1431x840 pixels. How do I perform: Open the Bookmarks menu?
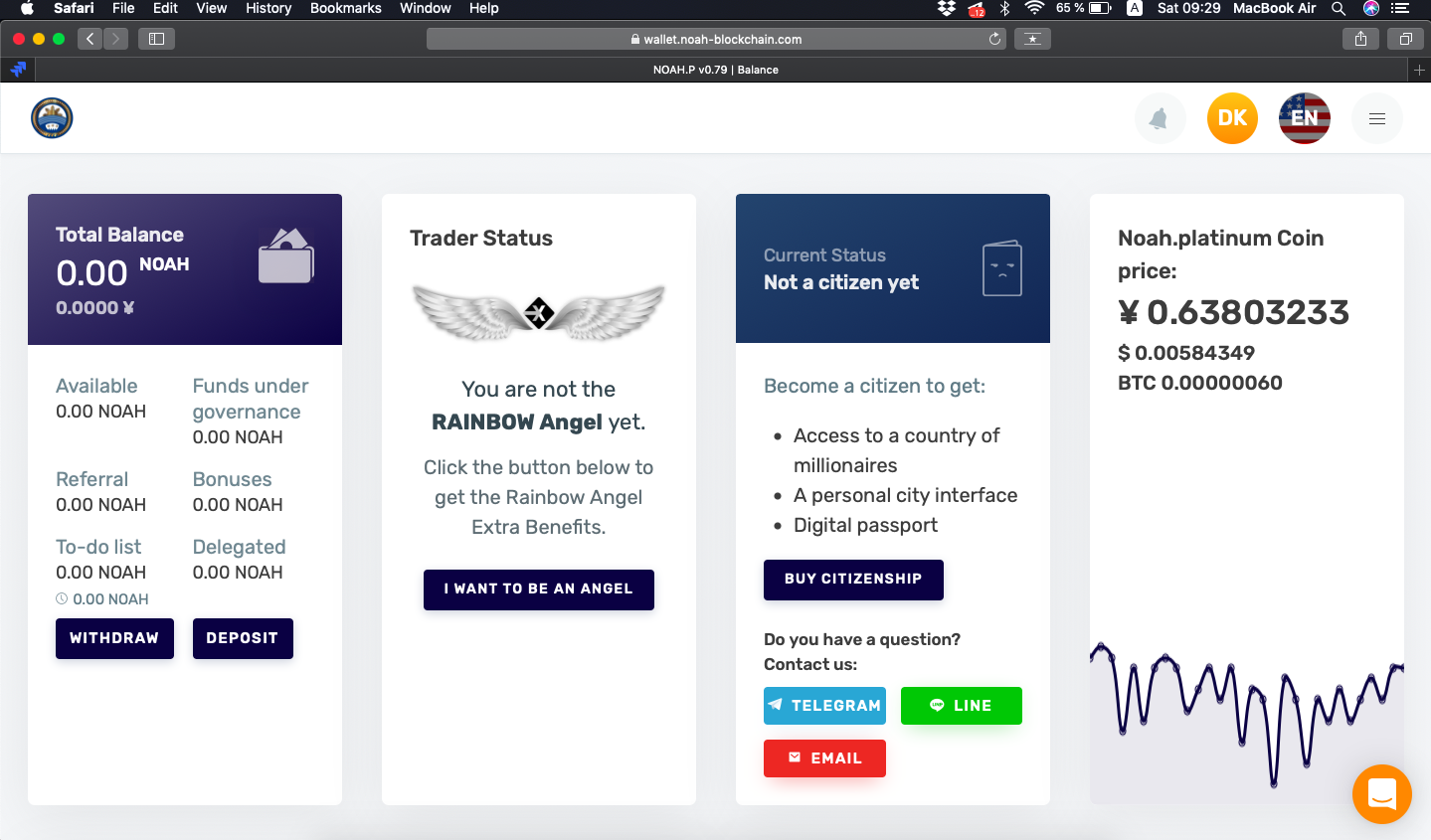(345, 8)
